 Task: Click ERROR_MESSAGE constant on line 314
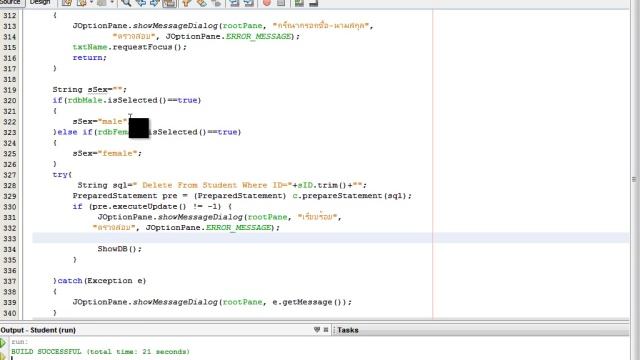(x=258, y=36)
